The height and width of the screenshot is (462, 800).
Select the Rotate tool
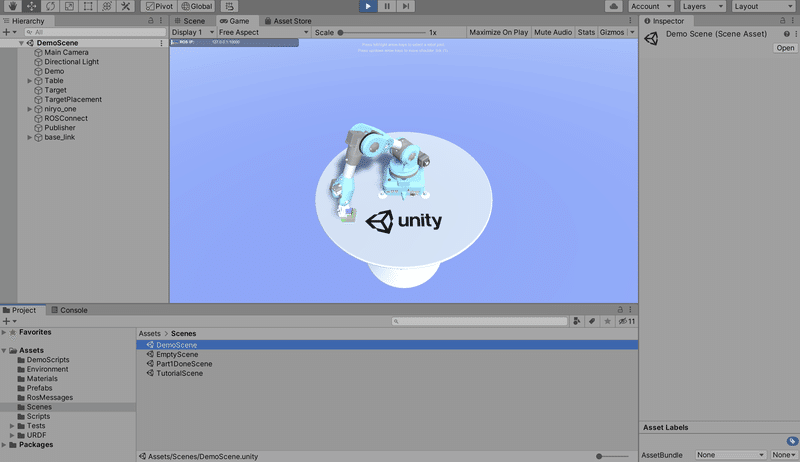click(50, 6)
